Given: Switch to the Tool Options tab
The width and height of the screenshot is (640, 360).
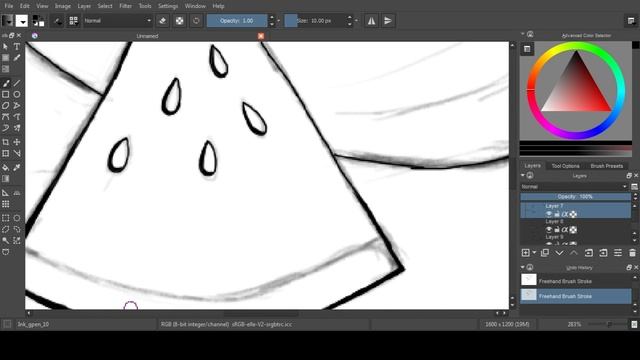Looking at the screenshot, I should click(565, 166).
